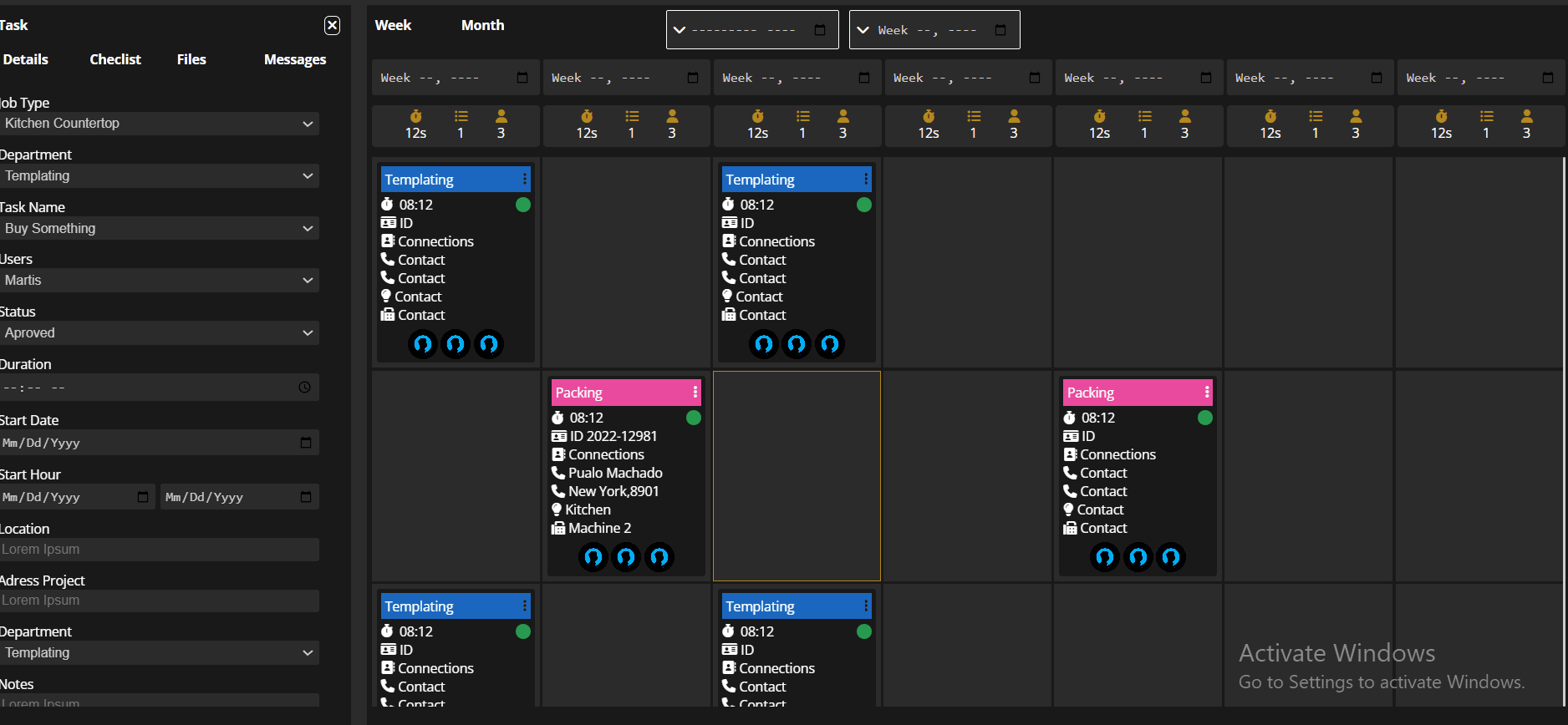Switch to the Checlist tab
Screen dimensions: 1568x725
point(115,59)
